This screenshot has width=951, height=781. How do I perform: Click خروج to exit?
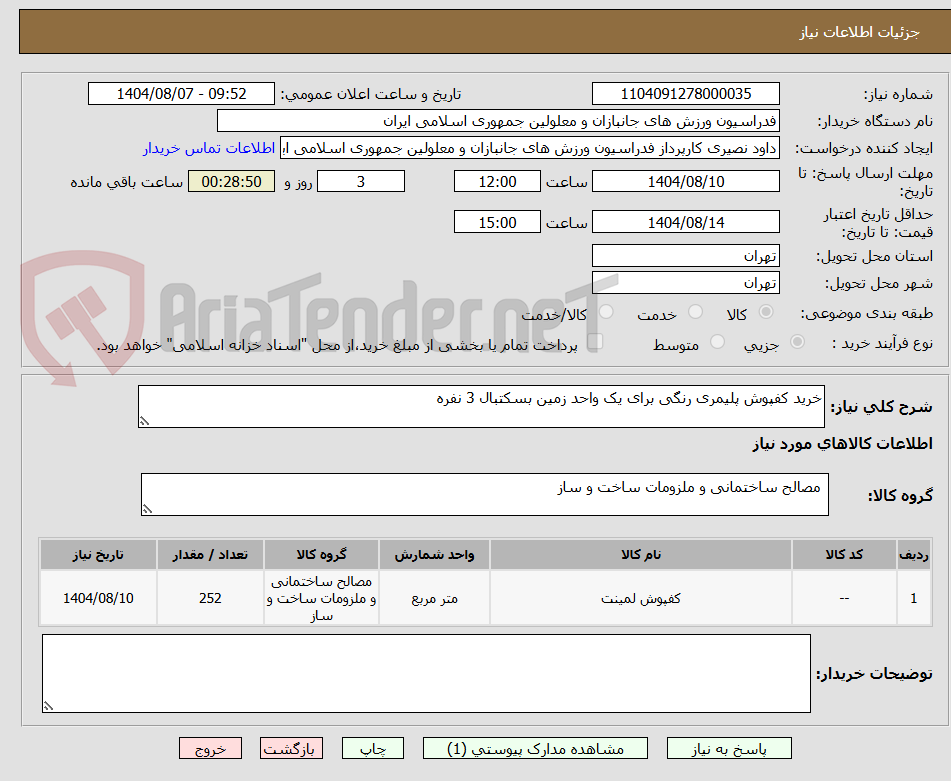pos(210,747)
